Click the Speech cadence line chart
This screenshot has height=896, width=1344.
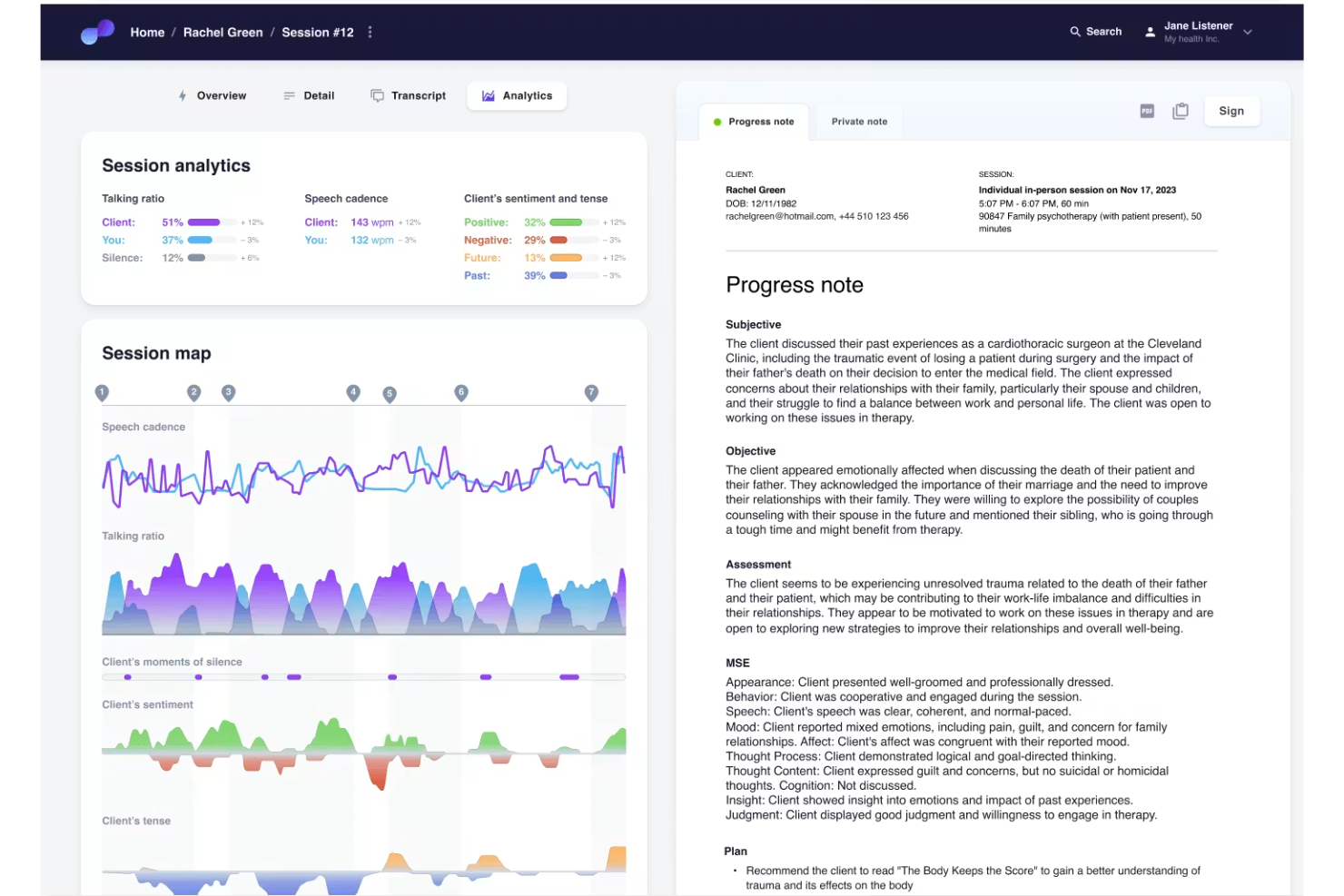tap(363, 475)
